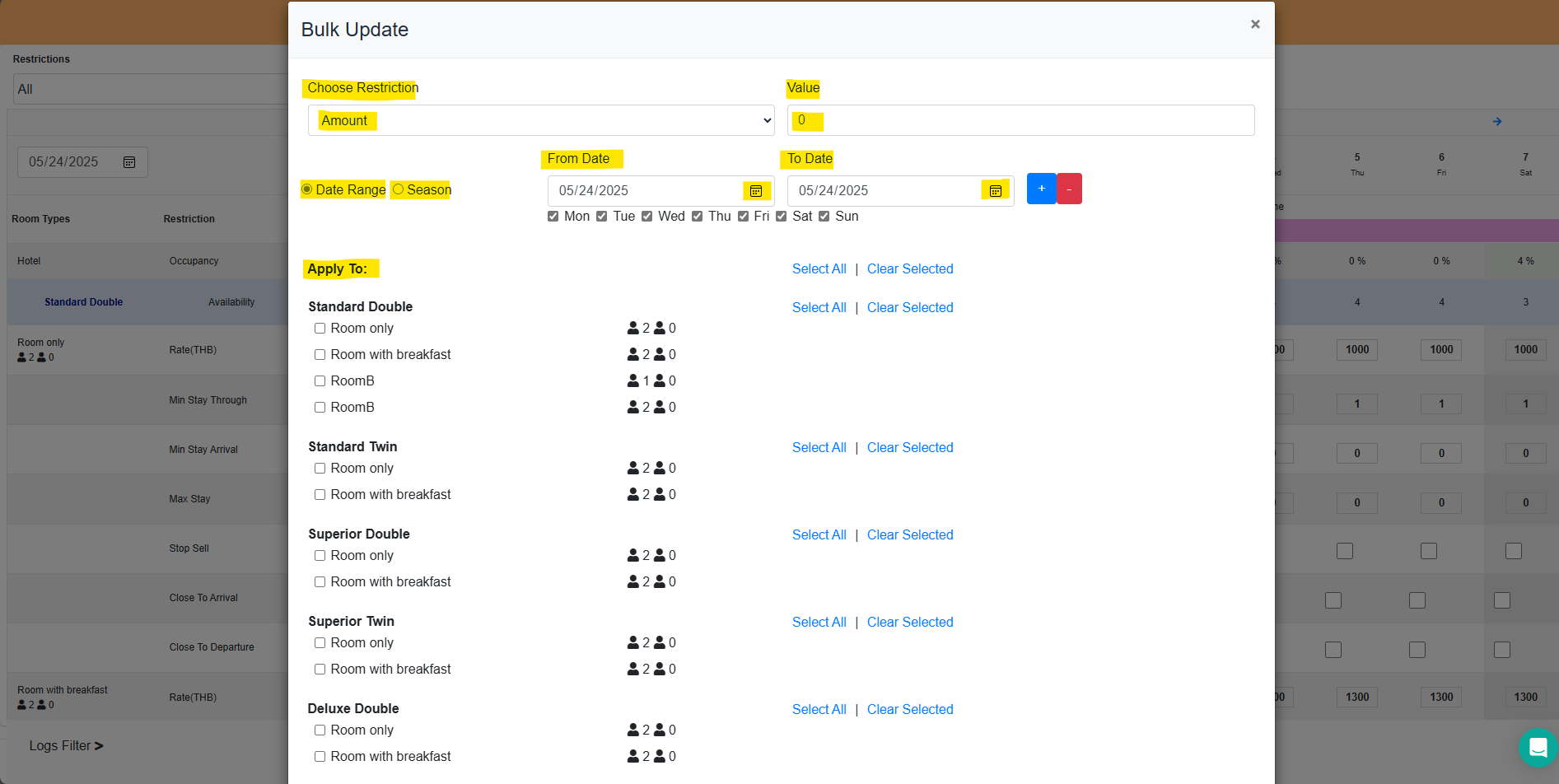
Task: Open the chat support bubble icon
Action: 1537,747
